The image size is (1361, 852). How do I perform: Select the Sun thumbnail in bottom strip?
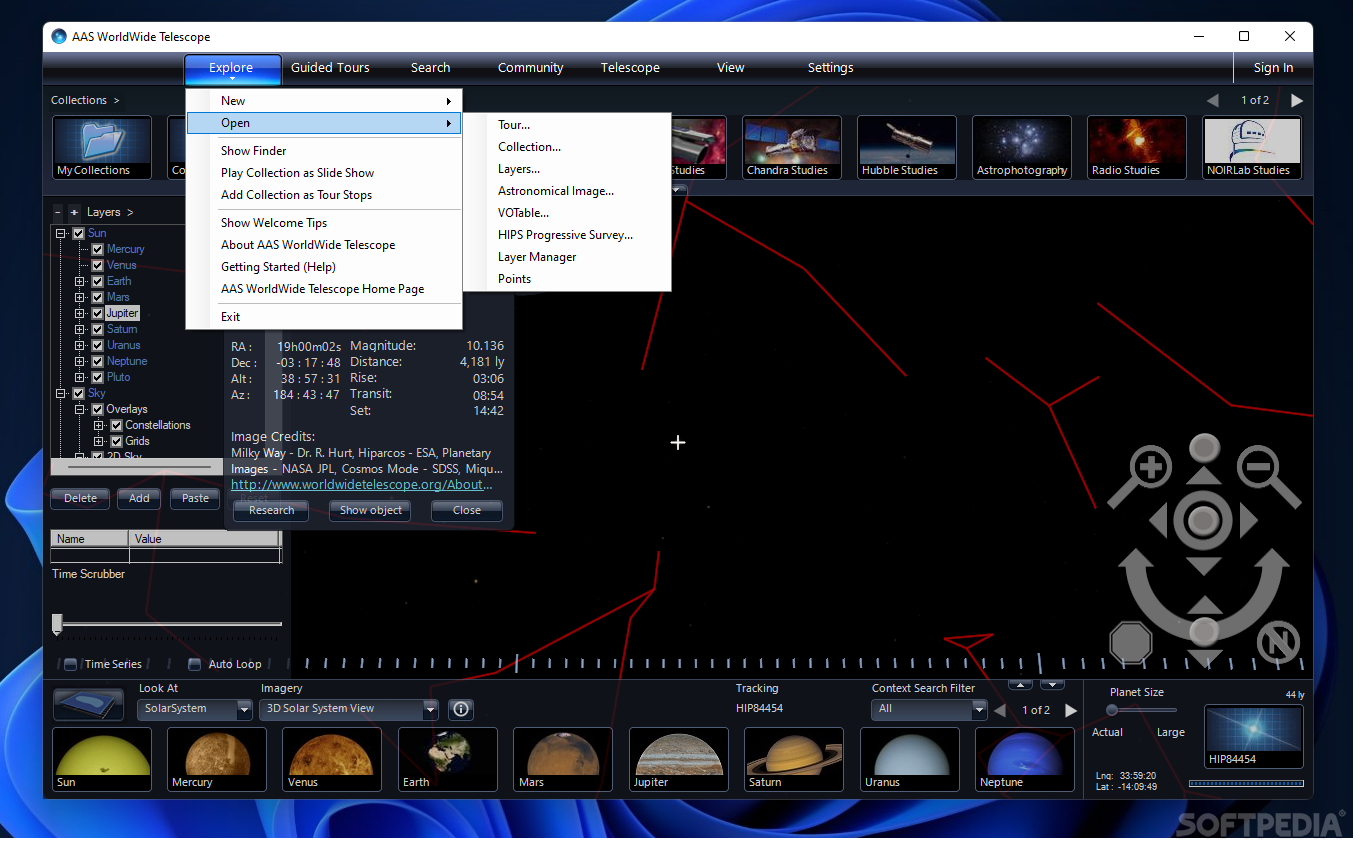(102, 759)
